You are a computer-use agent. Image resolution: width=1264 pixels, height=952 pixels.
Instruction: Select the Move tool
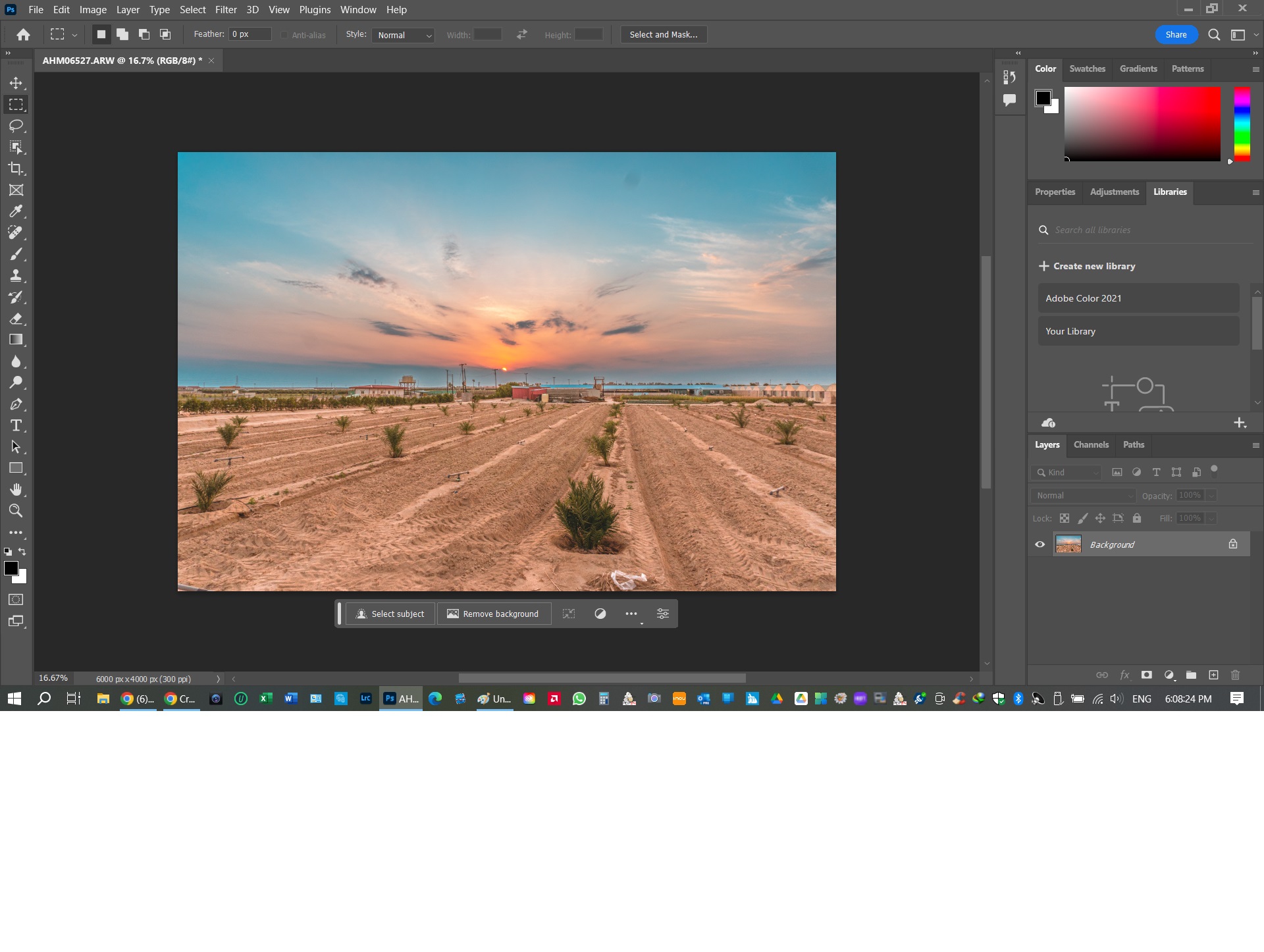coord(17,83)
